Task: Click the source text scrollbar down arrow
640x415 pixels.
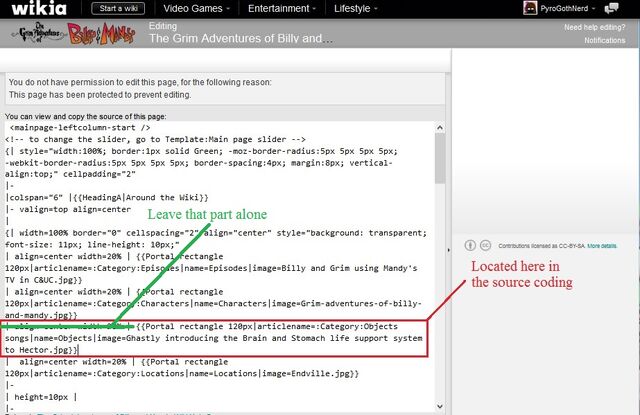Action: point(440,406)
